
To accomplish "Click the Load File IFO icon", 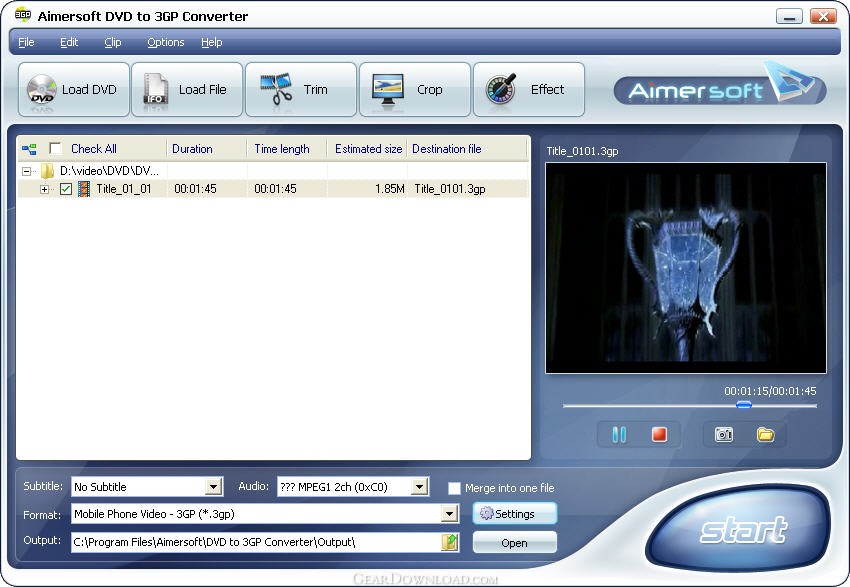I will point(156,89).
